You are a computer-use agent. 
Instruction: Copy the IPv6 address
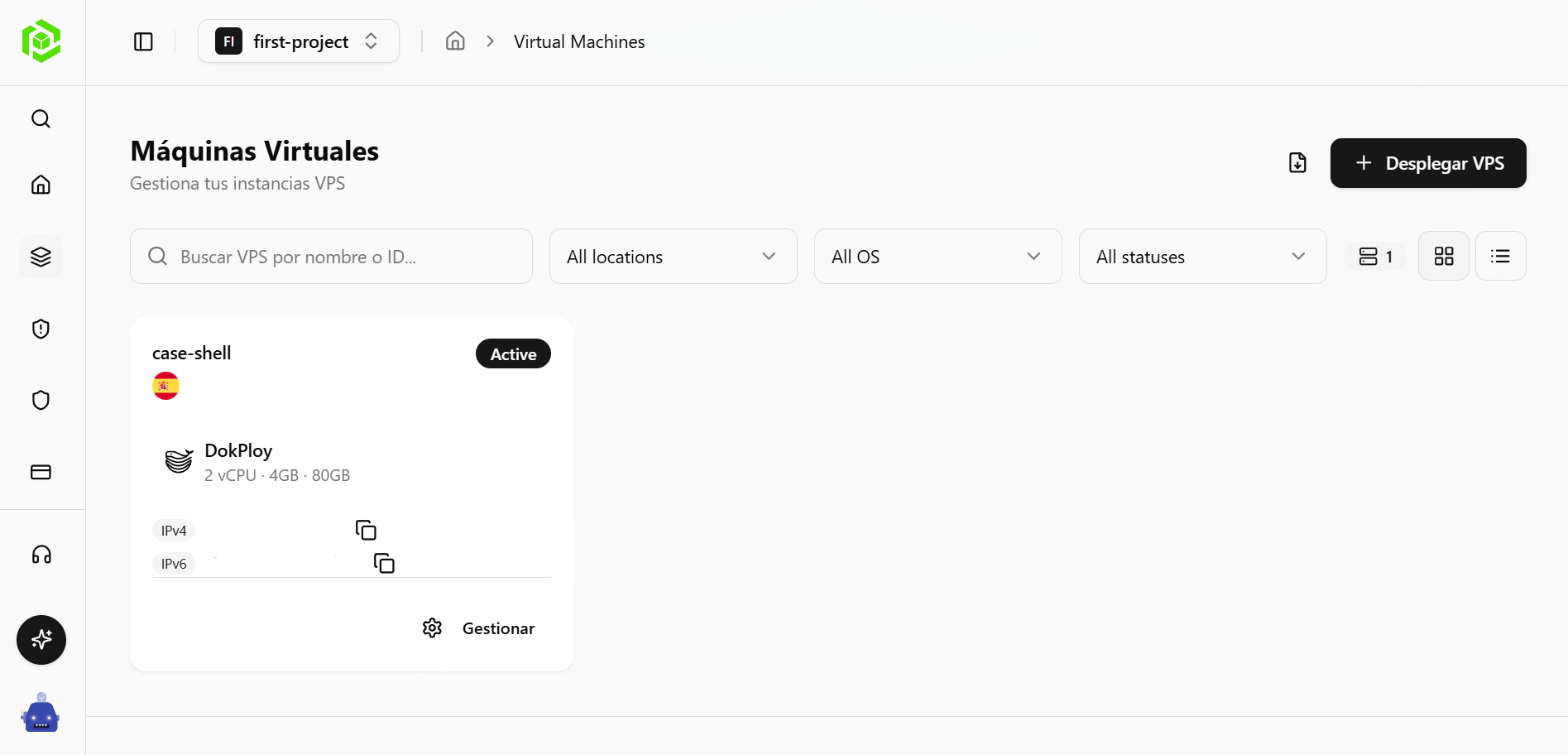coord(384,563)
